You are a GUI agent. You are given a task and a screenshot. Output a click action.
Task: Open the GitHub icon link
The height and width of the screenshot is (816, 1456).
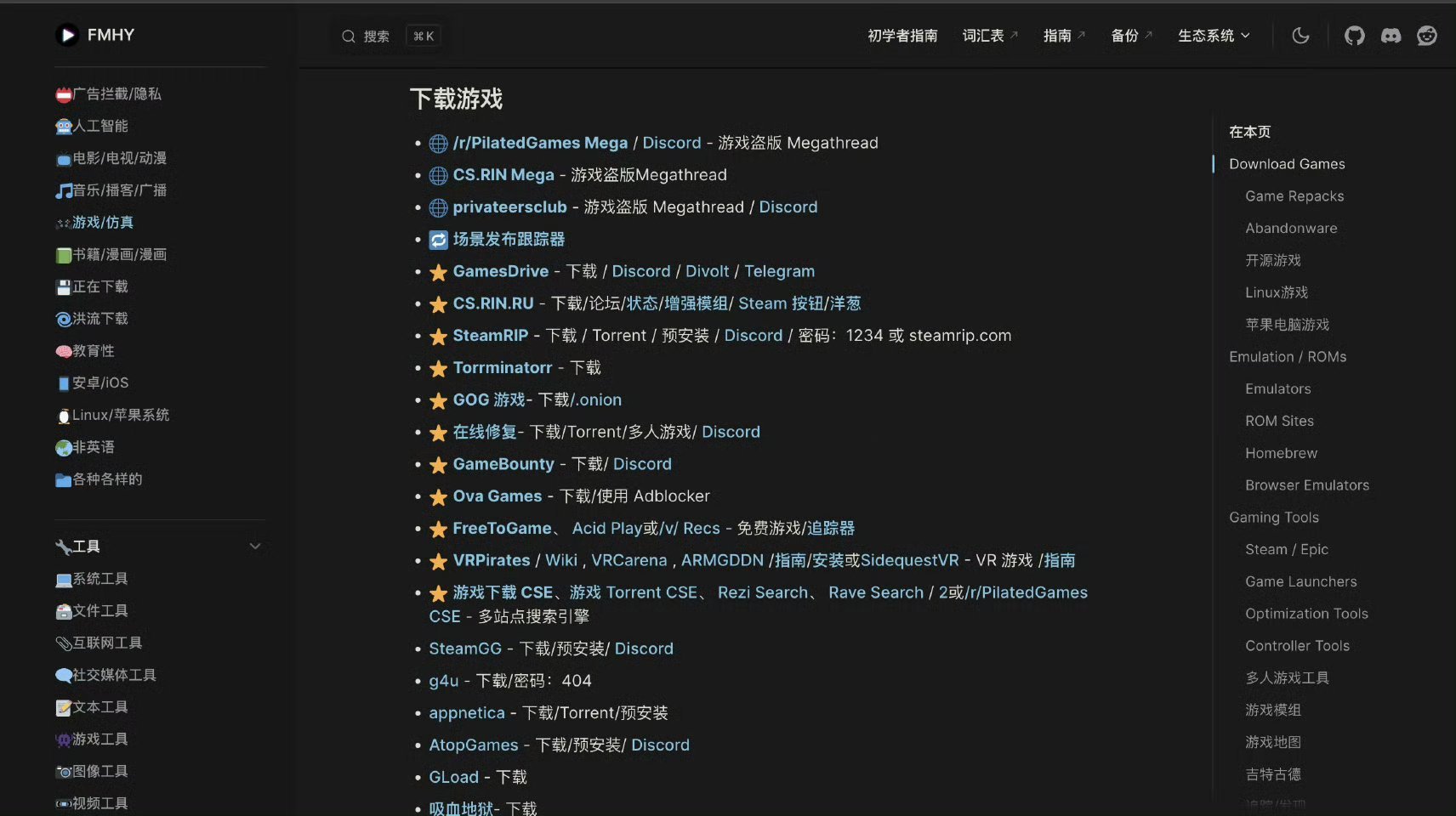click(1354, 36)
